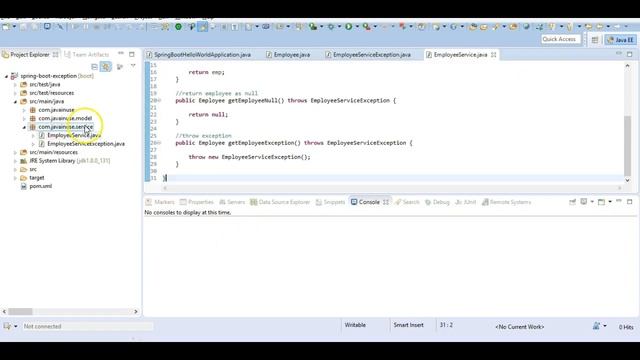The width and height of the screenshot is (640, 360).
Task: Close the EmployeeService.java editor tab
Action: click(x=493, y=54)
